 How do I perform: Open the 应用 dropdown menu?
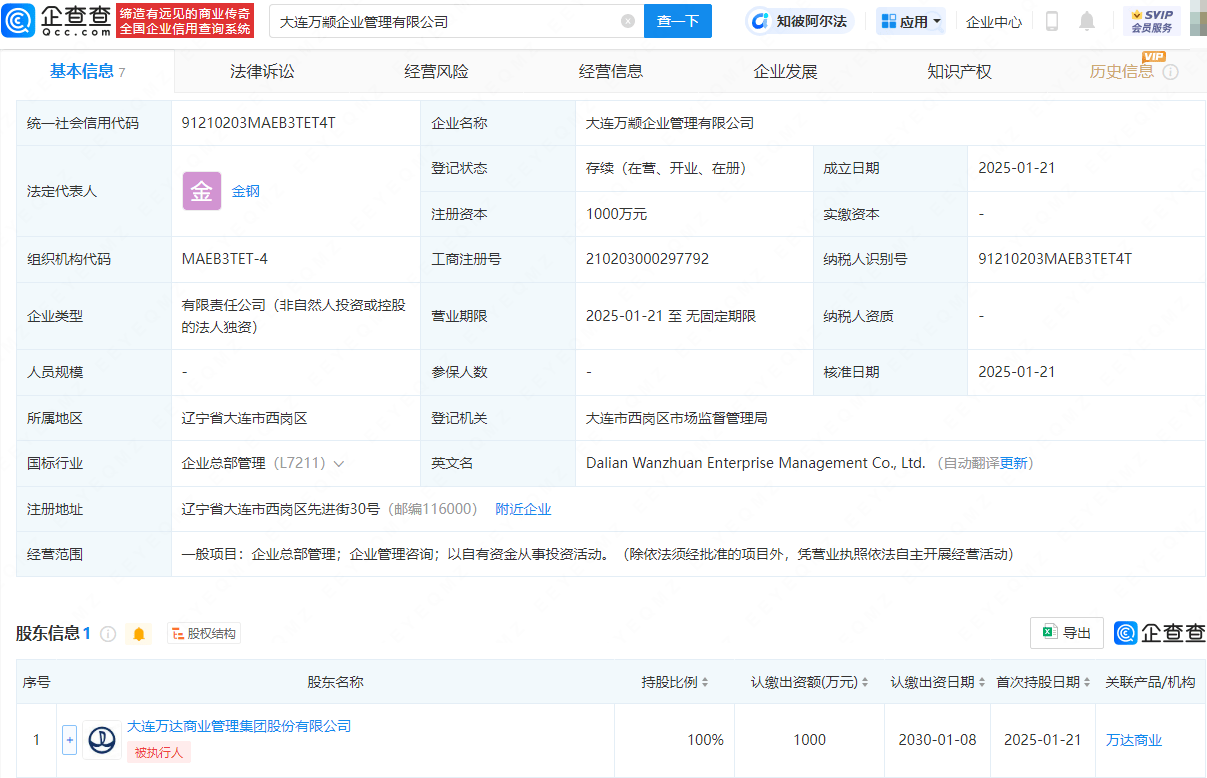(911, 21)
